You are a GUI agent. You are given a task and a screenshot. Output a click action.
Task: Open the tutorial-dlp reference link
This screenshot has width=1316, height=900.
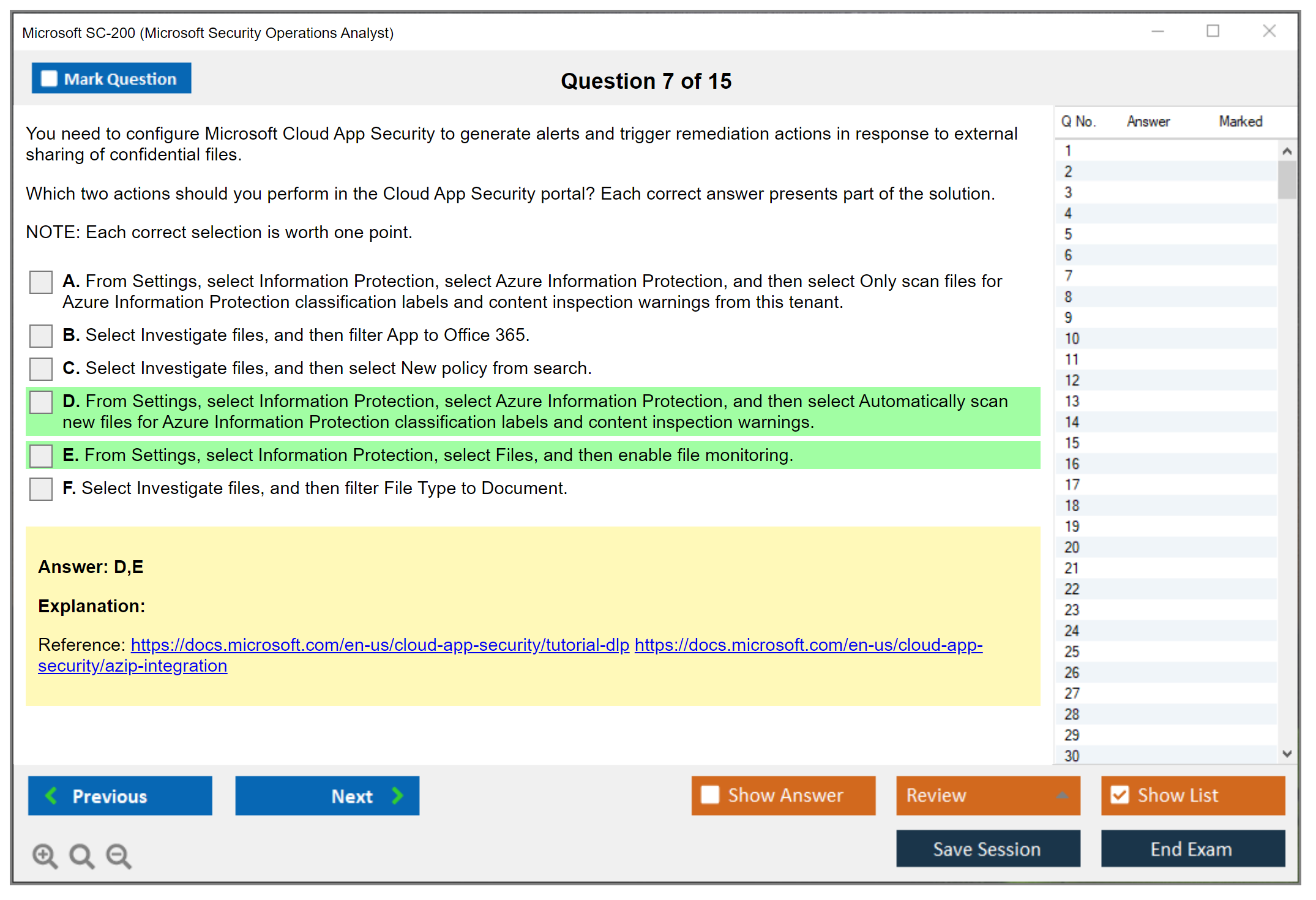point(379,645)
